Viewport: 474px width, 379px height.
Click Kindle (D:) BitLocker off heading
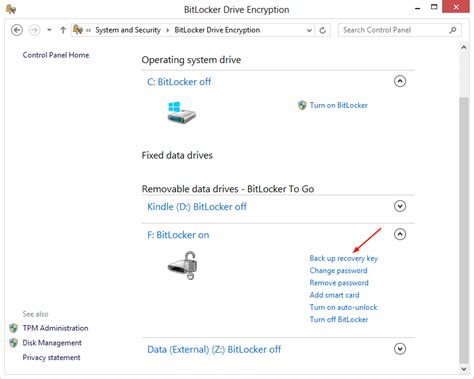197,207
